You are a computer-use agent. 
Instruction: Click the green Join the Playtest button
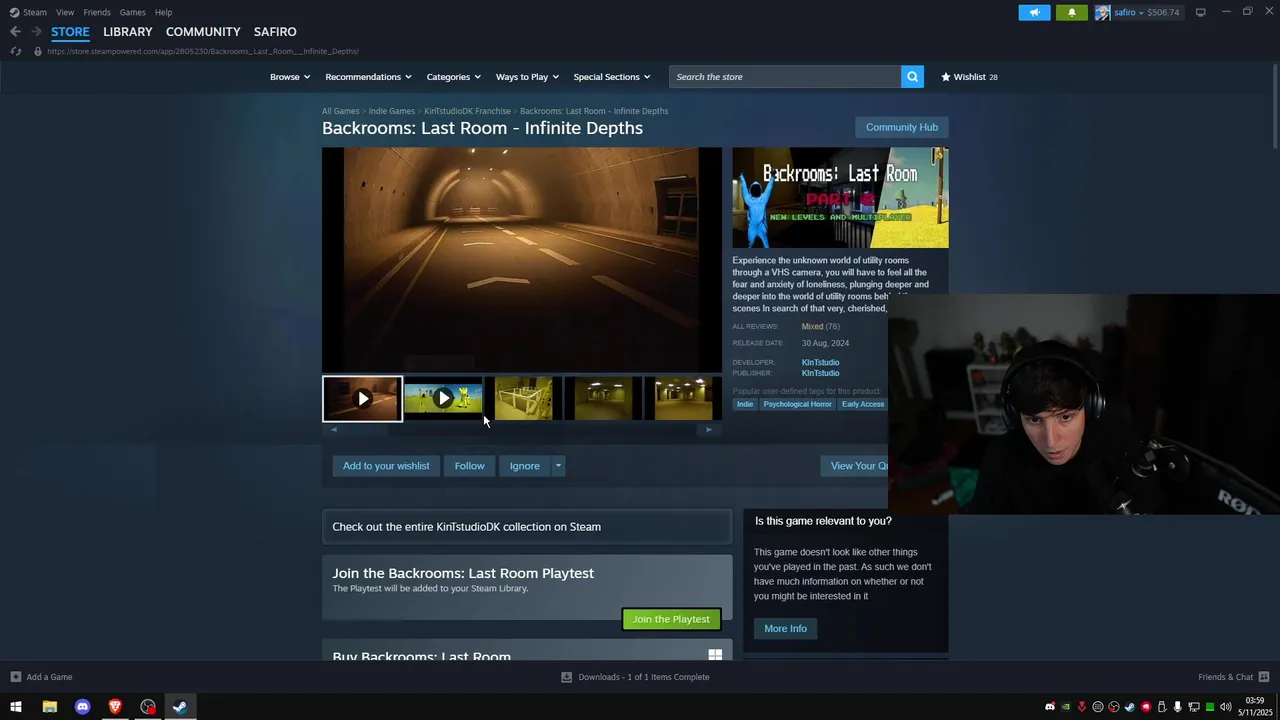pos(671,619)
